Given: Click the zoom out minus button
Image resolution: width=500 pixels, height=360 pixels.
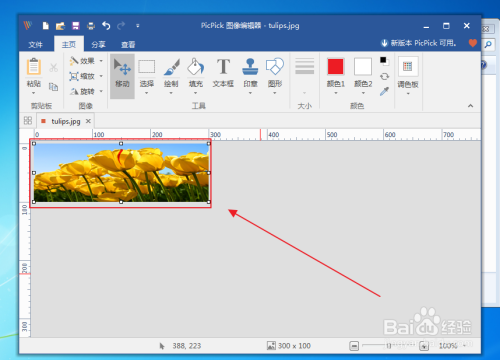Looking at the screenshot, I should tap(354, 346).
